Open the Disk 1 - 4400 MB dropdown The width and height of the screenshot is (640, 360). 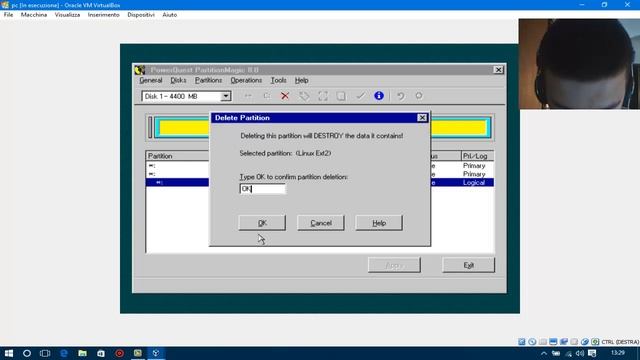tap(225, 96)
